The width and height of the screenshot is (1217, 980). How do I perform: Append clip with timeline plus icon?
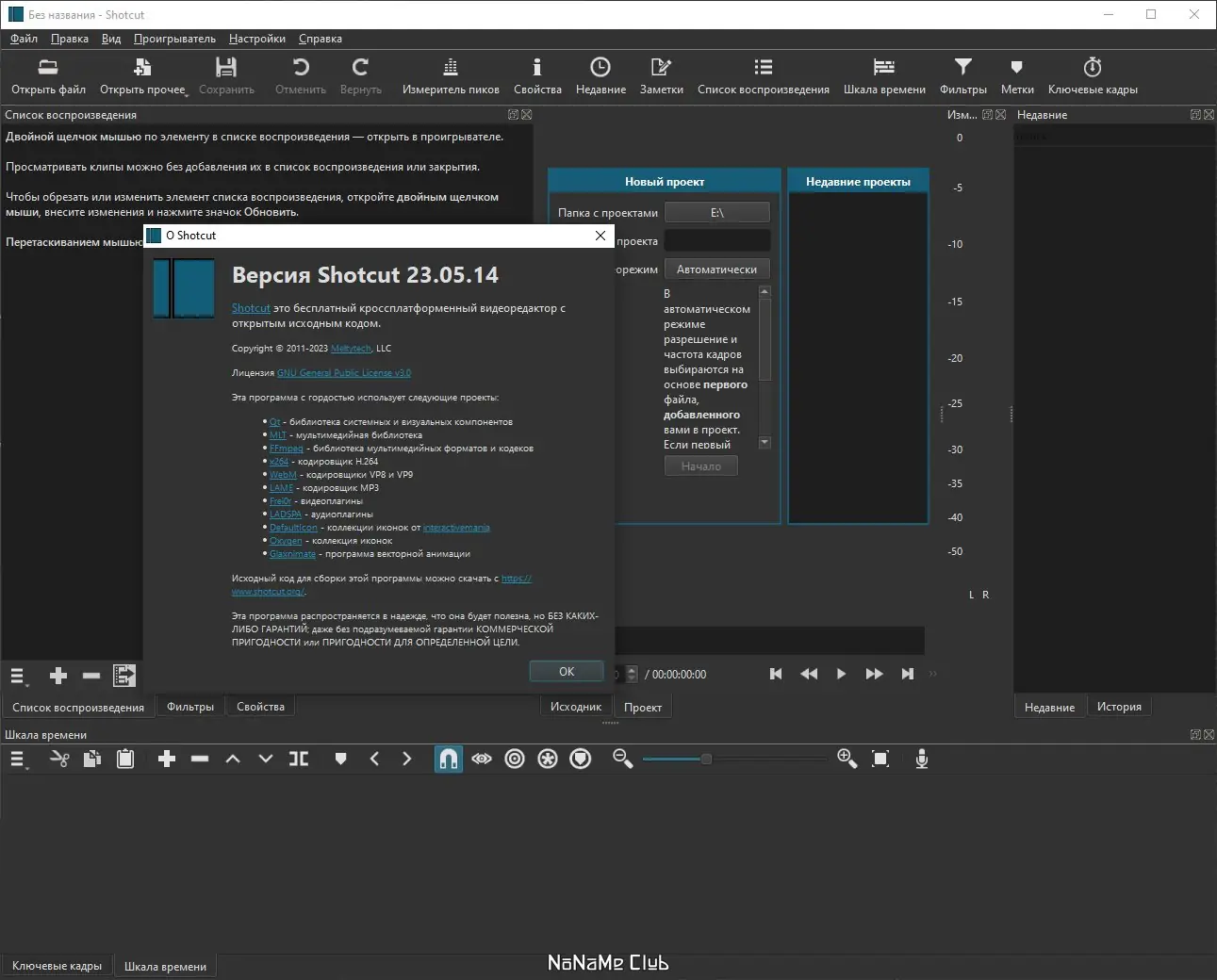(167, 759)
